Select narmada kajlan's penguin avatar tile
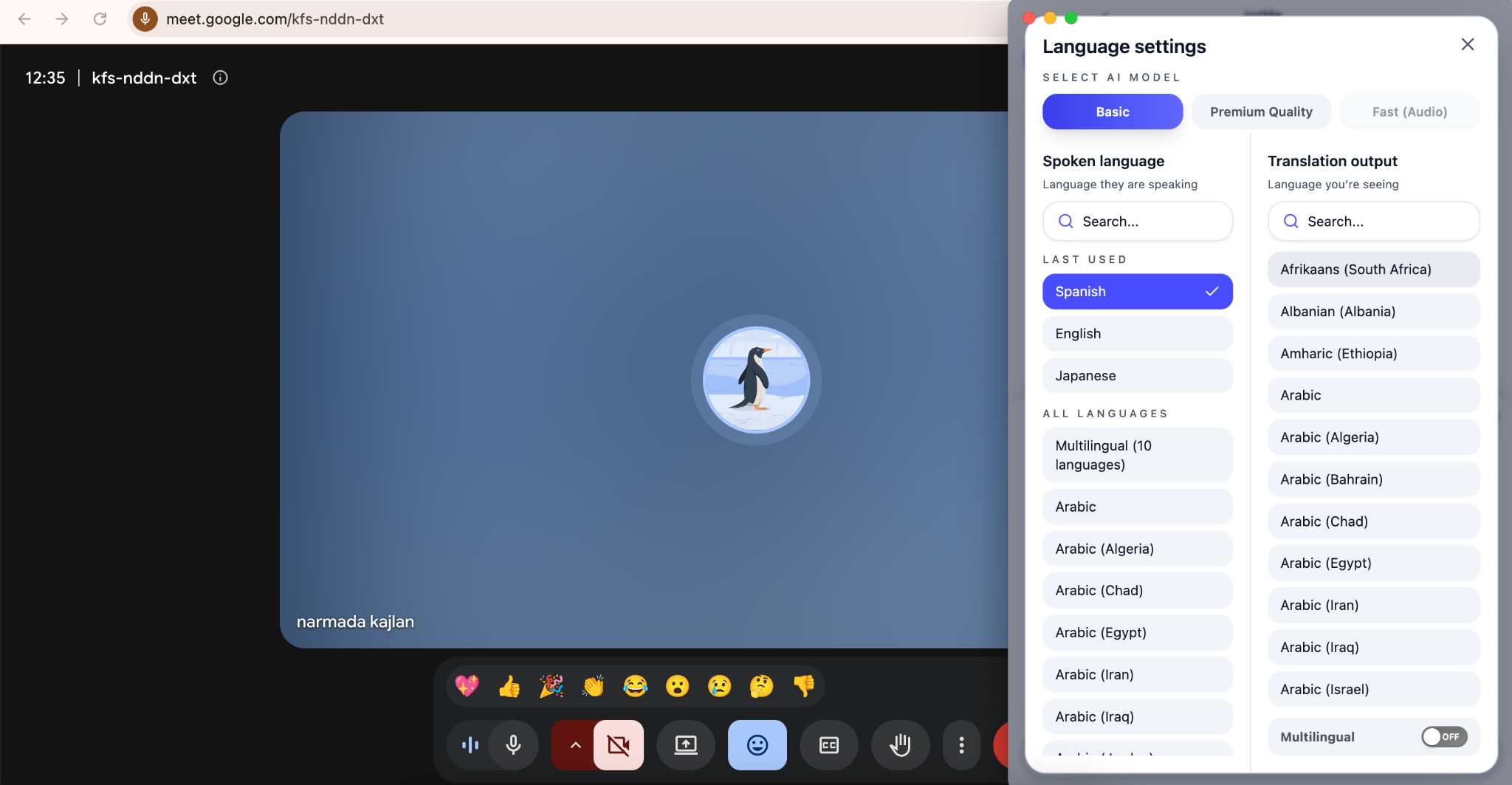 tap(756, 380)
